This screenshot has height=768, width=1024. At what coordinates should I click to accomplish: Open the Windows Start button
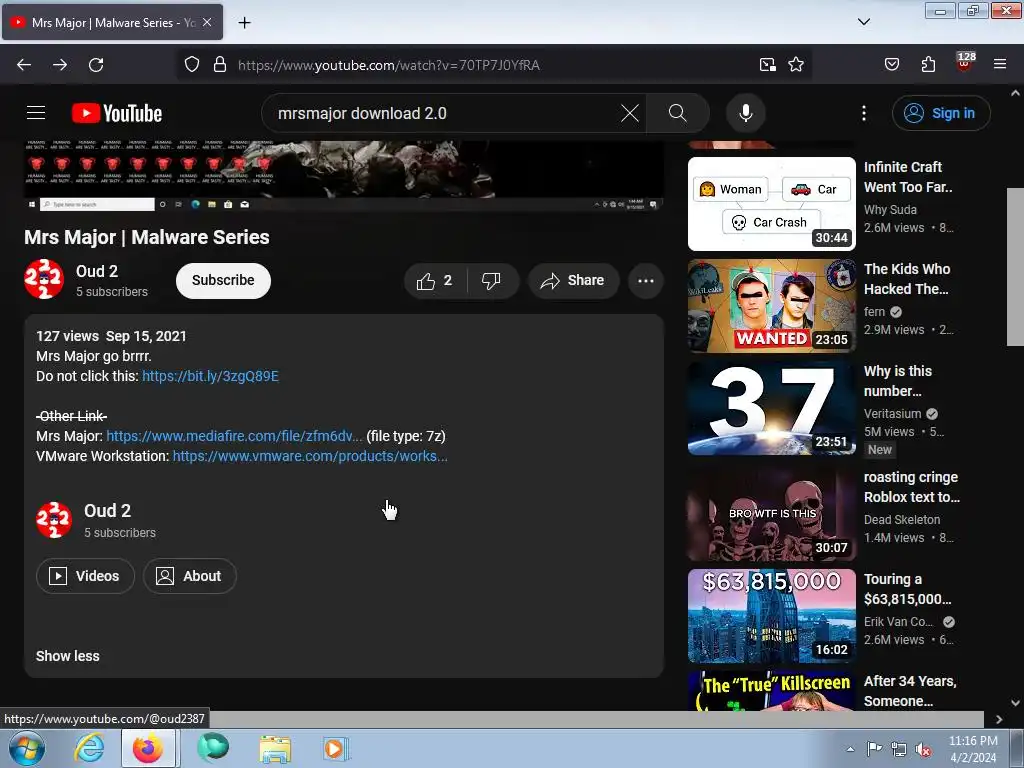pyautogui.click(x=27, y=748)
